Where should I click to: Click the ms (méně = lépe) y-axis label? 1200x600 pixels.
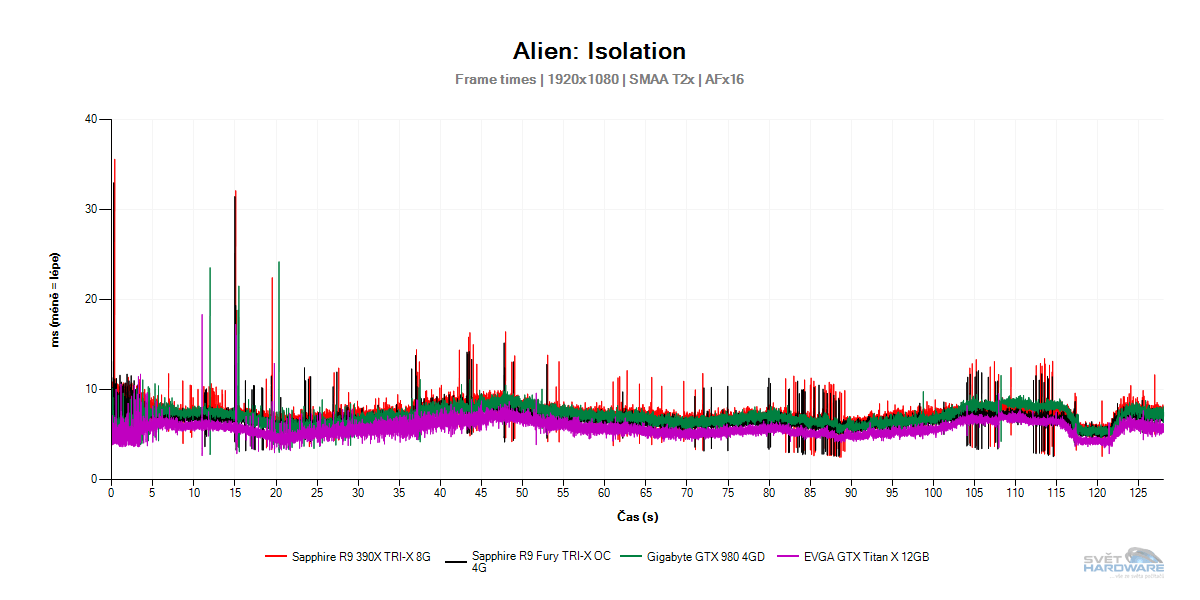(56, 299)
